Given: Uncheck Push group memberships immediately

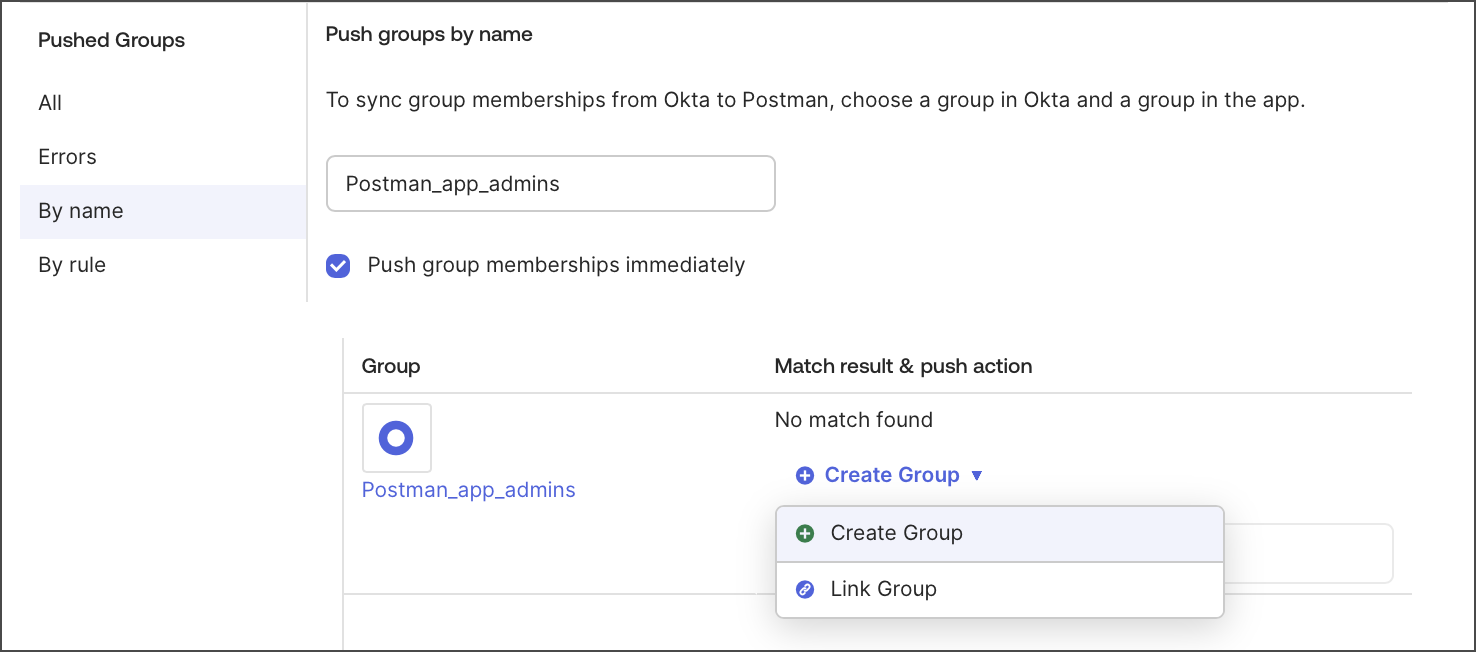Looking at the screenshot, I should (x=339, y=266).
